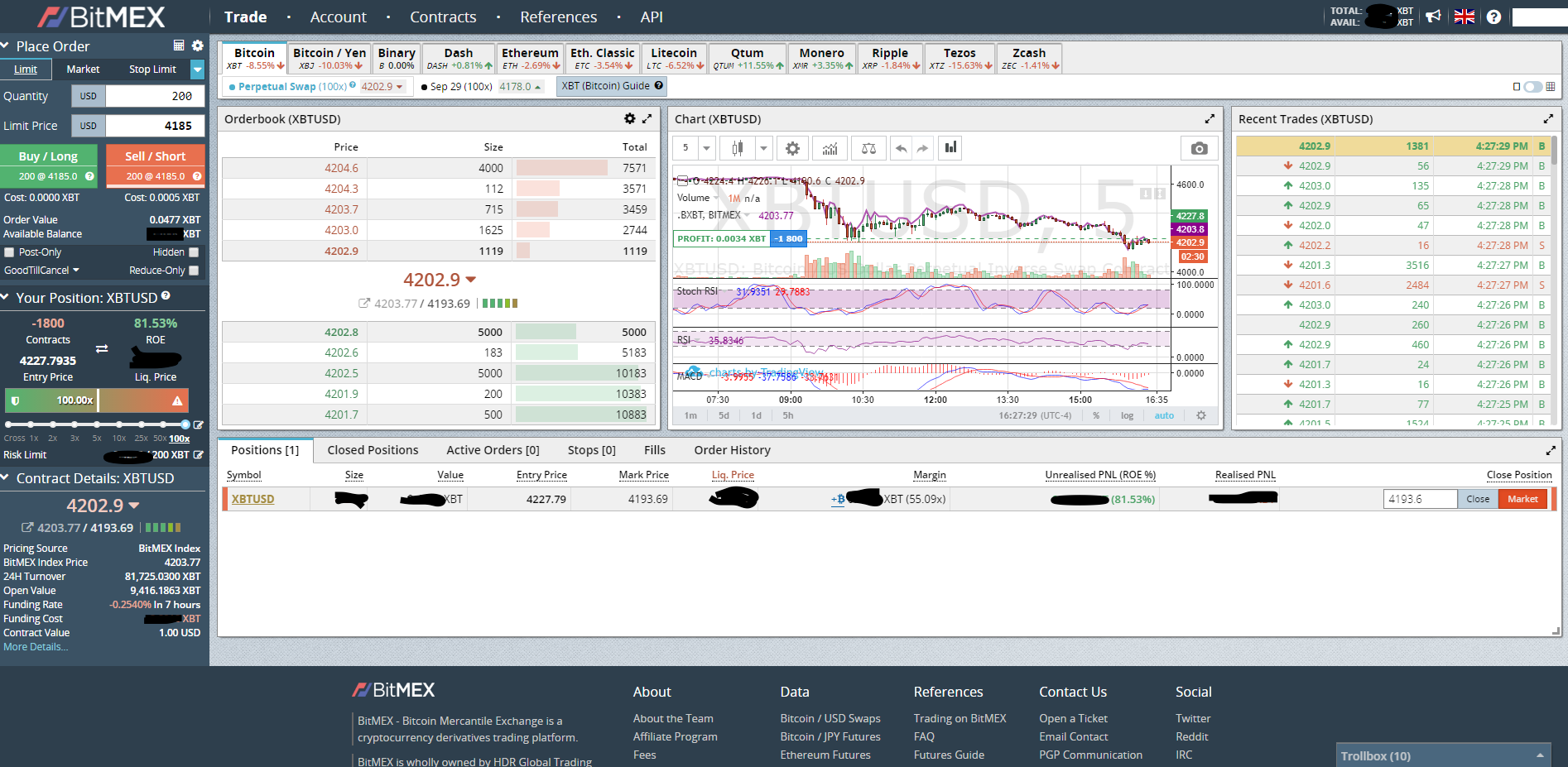Image resolution: width=1568 pixels, height=767 pixels.
Task: Click the Limit Price input field
Action: (x=155, y=126)
